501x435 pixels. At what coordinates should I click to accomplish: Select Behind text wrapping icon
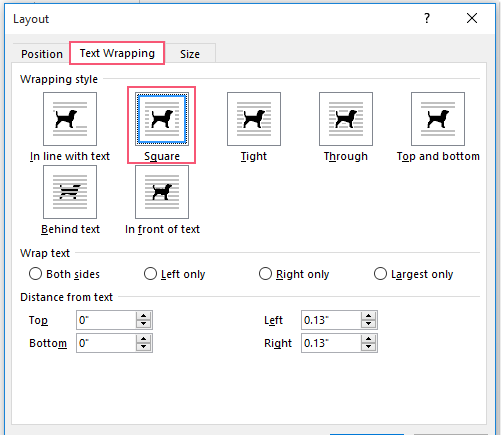[x=70, y=192]
